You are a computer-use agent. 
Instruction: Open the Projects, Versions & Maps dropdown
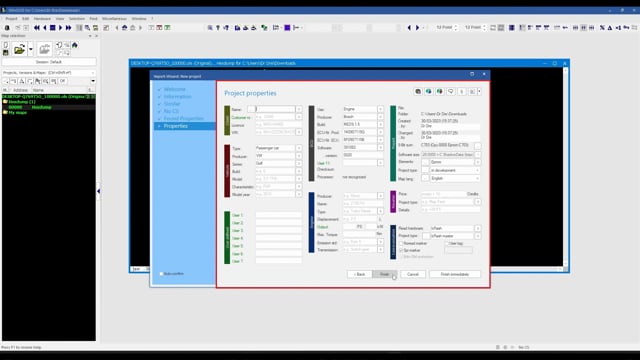(x=49, y=73)
